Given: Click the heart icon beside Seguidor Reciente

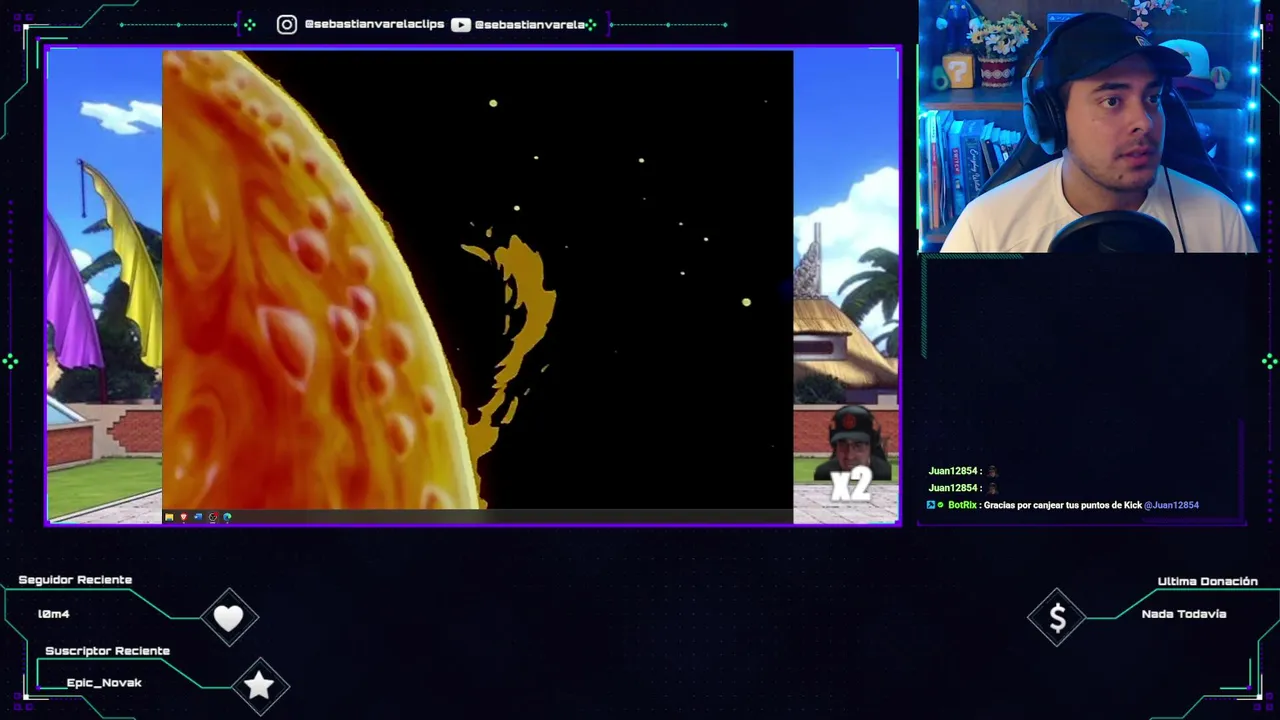Looking at the screenshot, I should (x=229, y=618).
